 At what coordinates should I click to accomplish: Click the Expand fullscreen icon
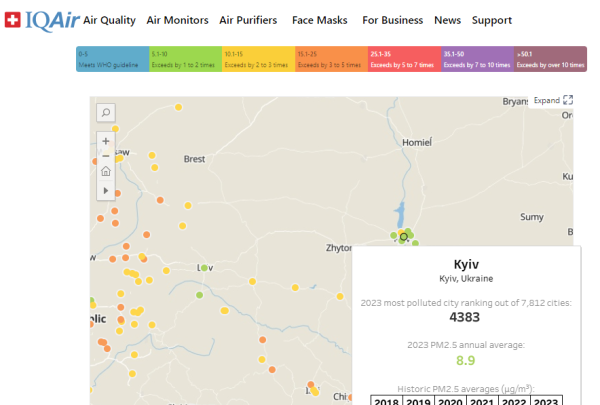tap(568, 100)
